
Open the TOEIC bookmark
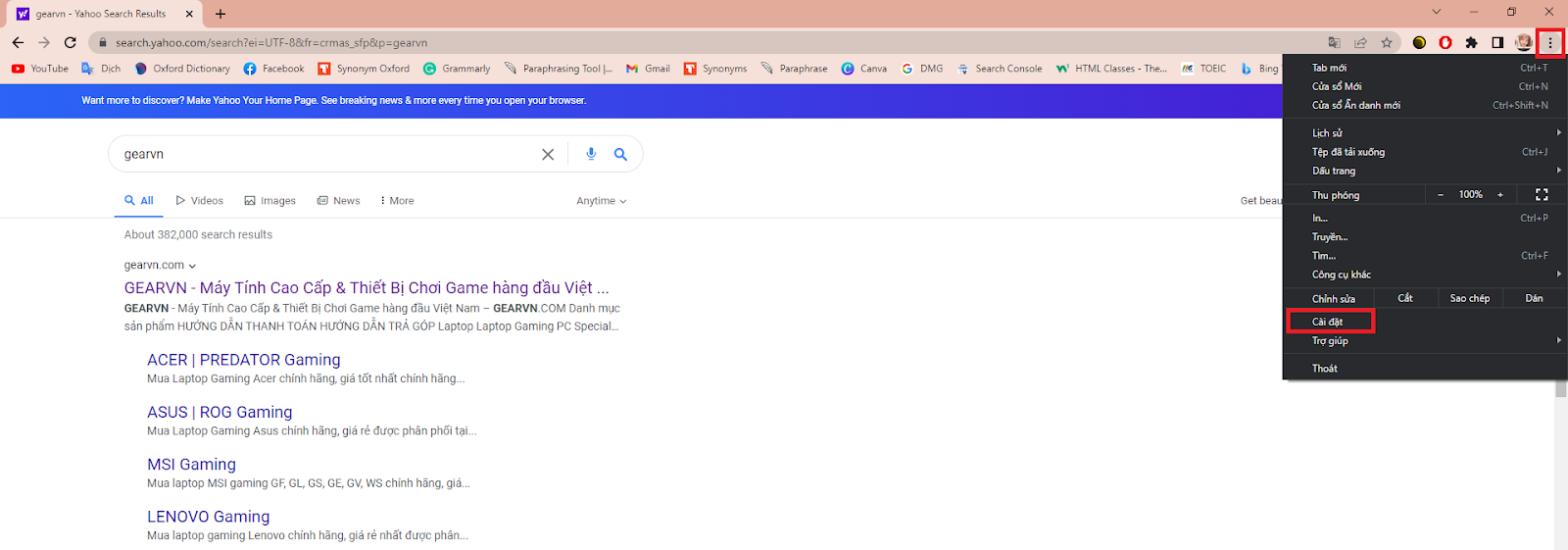click(x=1203, y=69)
